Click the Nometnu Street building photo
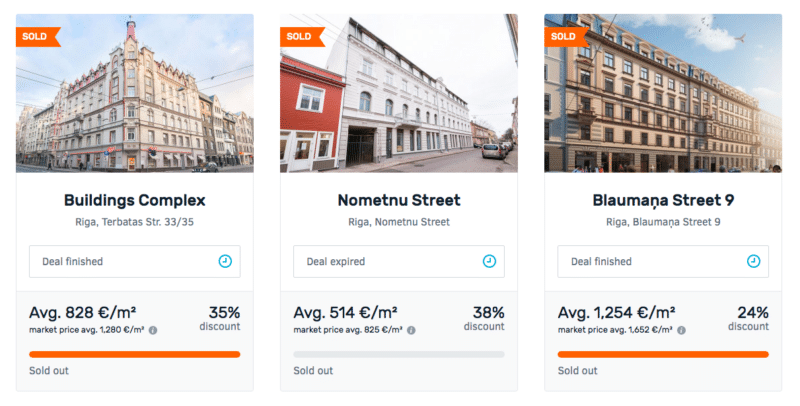Image resolution: width=800 pixels, height=406 pixels. click(x=399, y=93)
